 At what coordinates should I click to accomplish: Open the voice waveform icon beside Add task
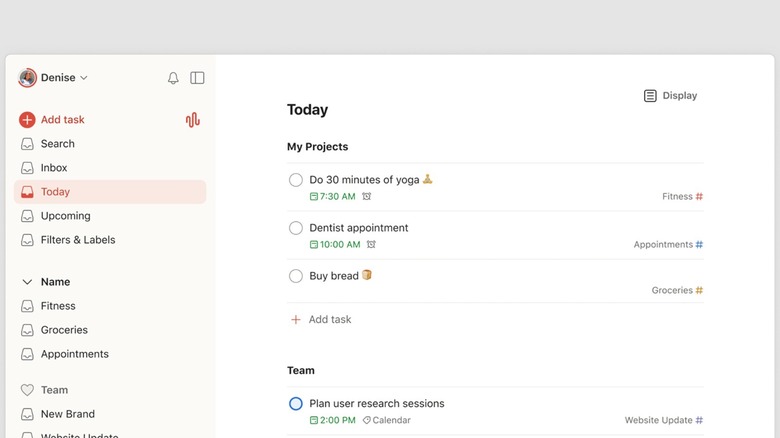[193, 119]
